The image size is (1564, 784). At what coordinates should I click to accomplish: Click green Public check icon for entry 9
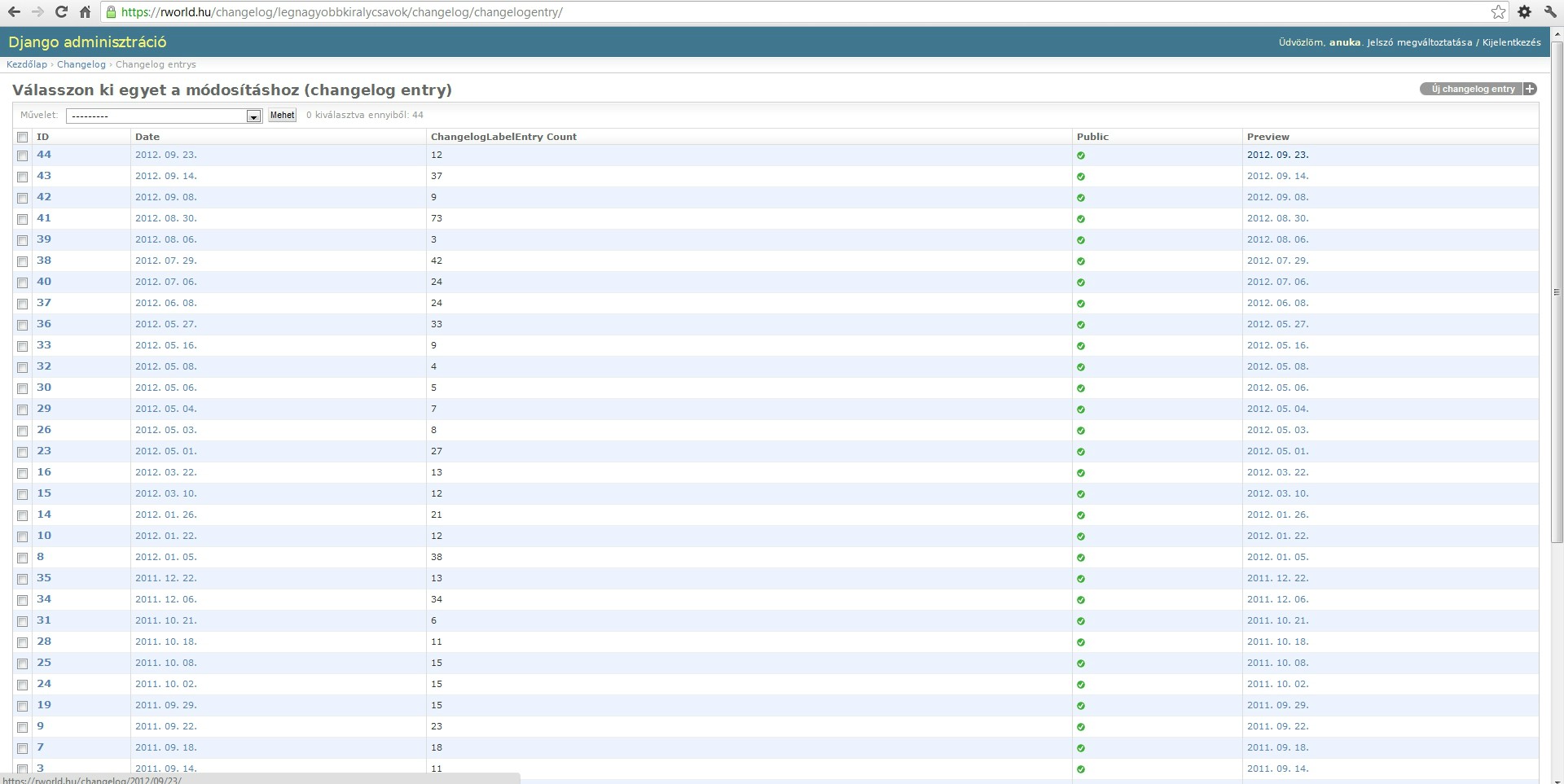(1081, 727)
